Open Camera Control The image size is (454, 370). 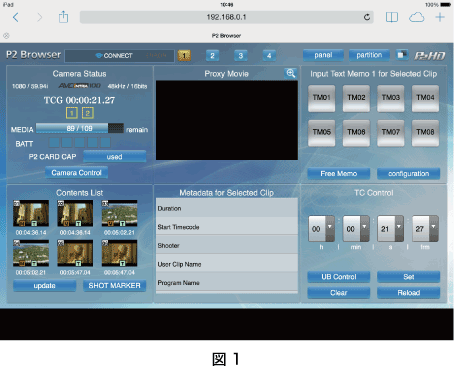[x=76, y=173]
